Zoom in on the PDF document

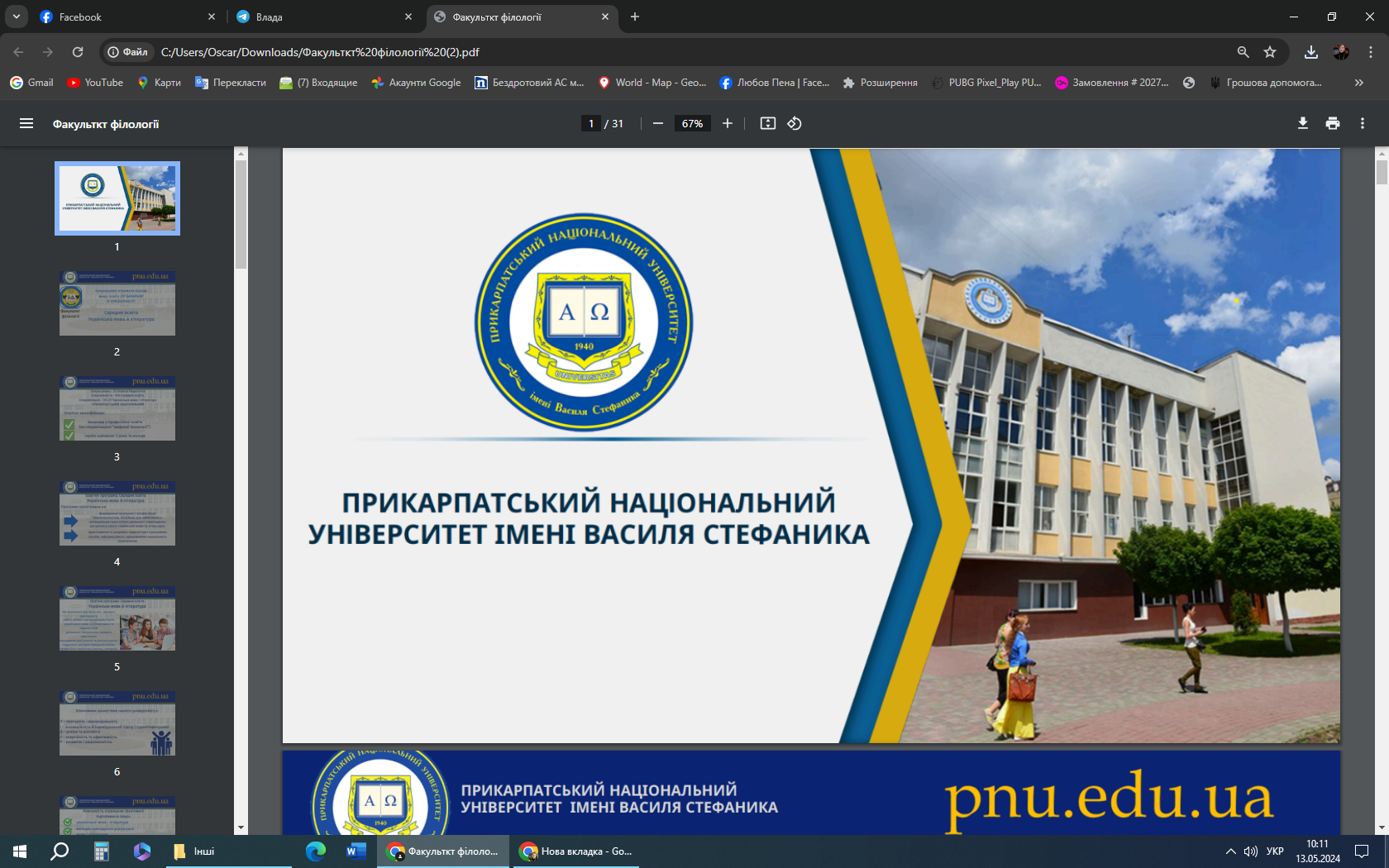pyautogui.click(x=728, y=123)
